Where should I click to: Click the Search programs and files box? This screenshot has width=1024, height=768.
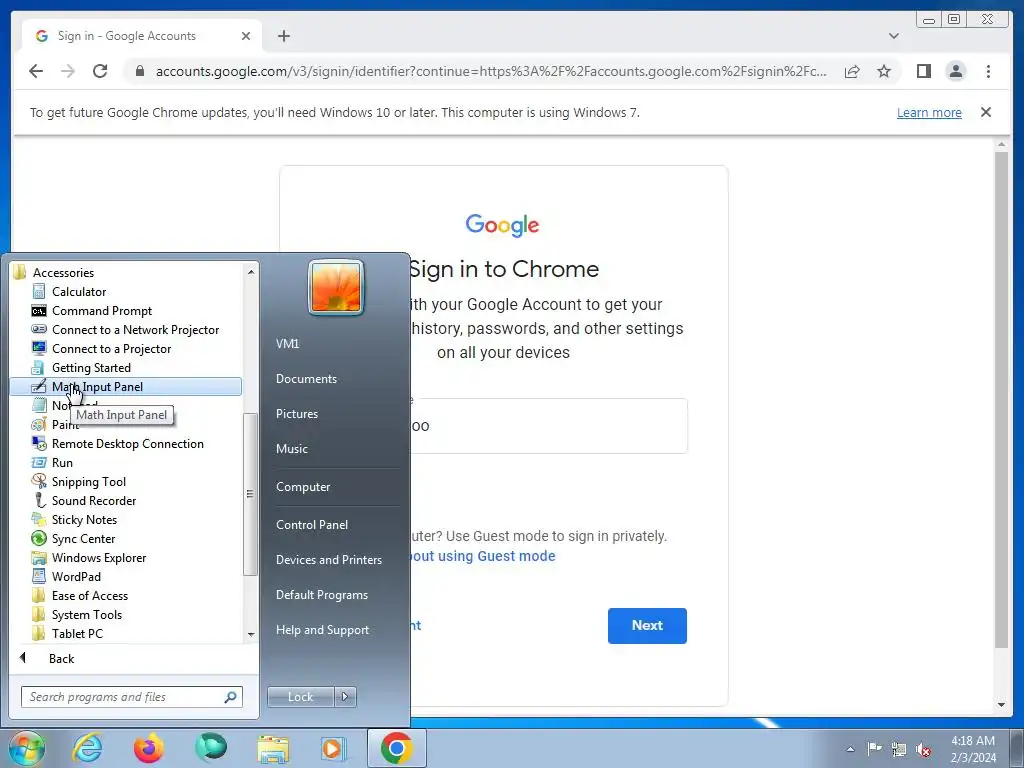(131, 697)
